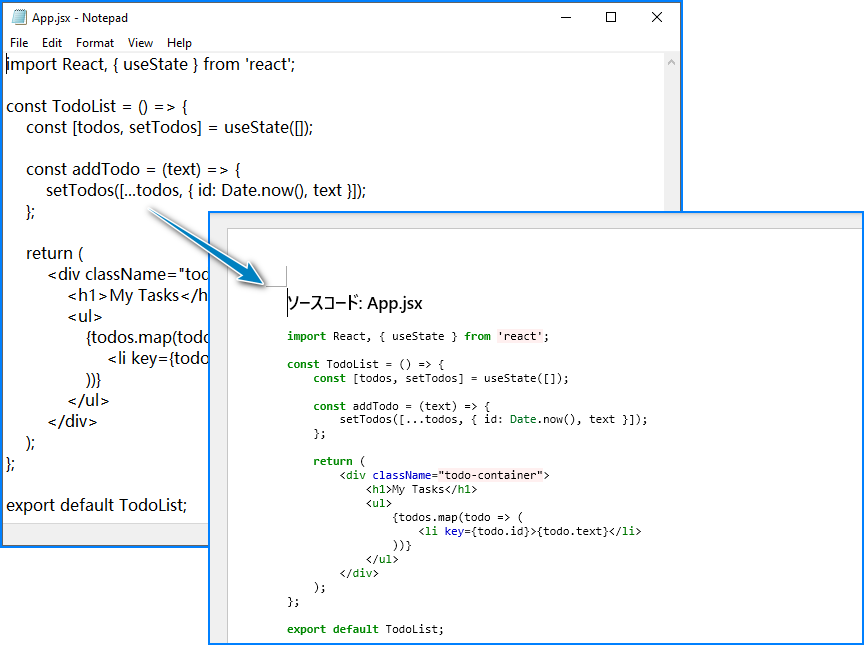Click "const TodoList = () => {" in document

(x=365, y=364)
